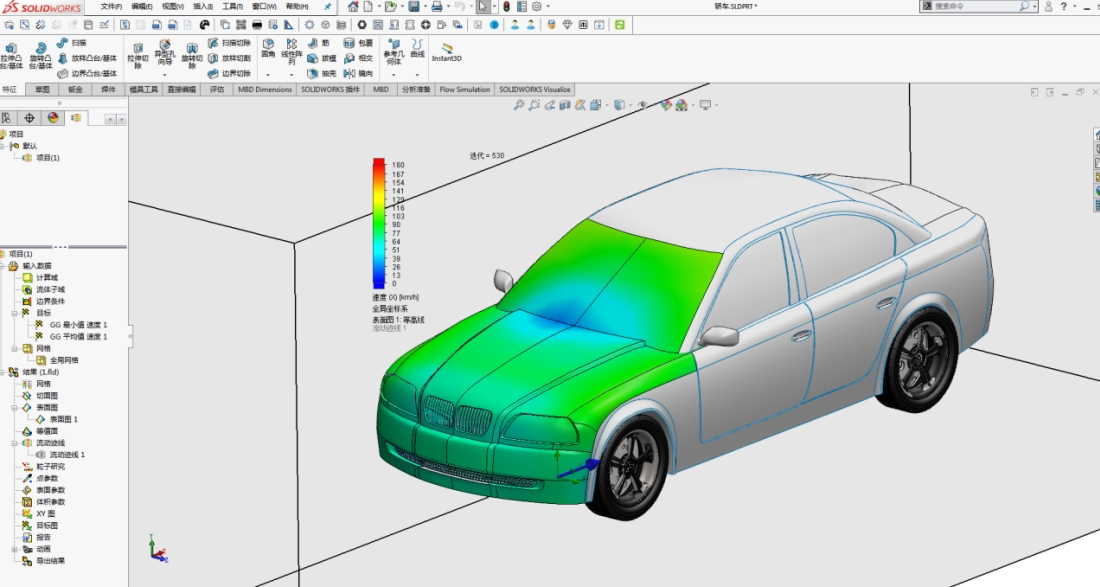
Task: Select the 相交 intersect tool
Action: pos(358,58)
